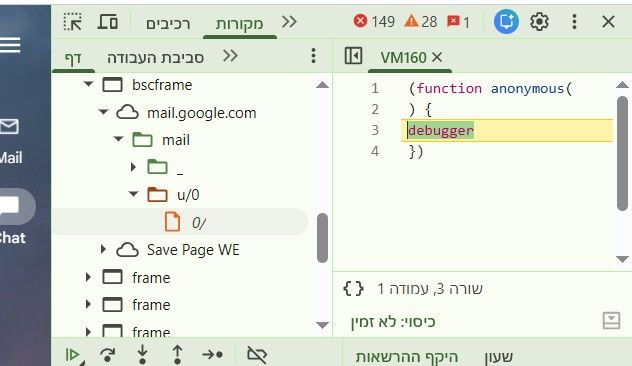
Task: Step to next statement
Action: [212, 355]
